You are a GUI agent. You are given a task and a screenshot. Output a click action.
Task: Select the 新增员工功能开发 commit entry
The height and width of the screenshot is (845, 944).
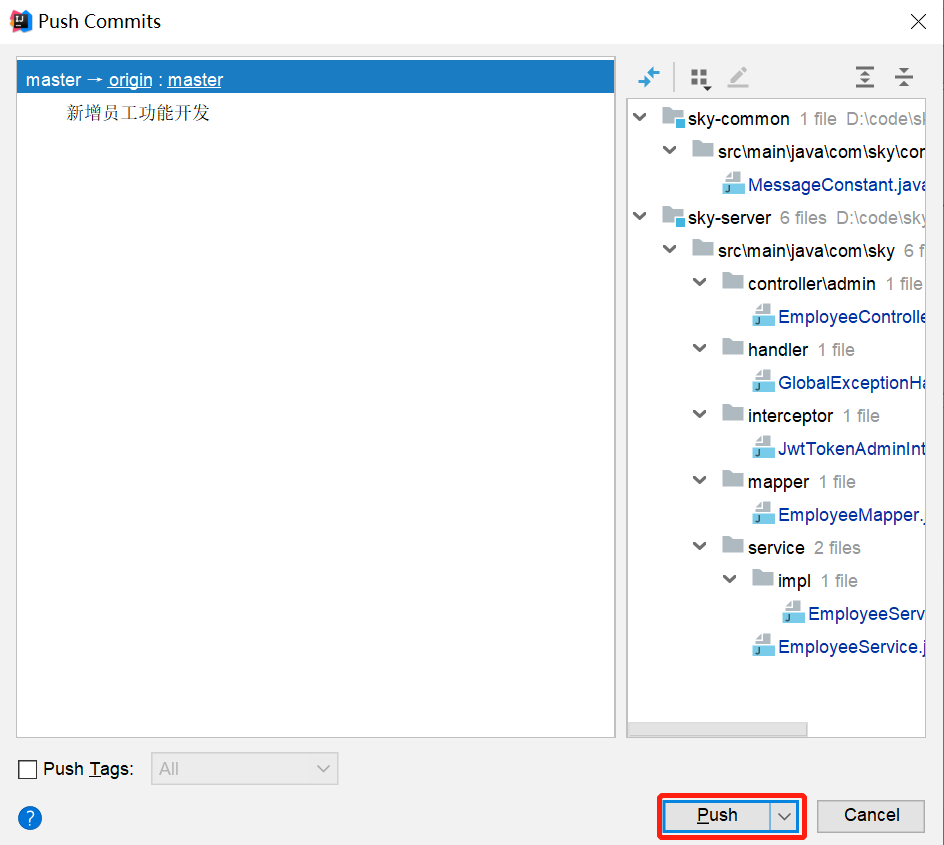pyautogui.click(x=138, y=113)
